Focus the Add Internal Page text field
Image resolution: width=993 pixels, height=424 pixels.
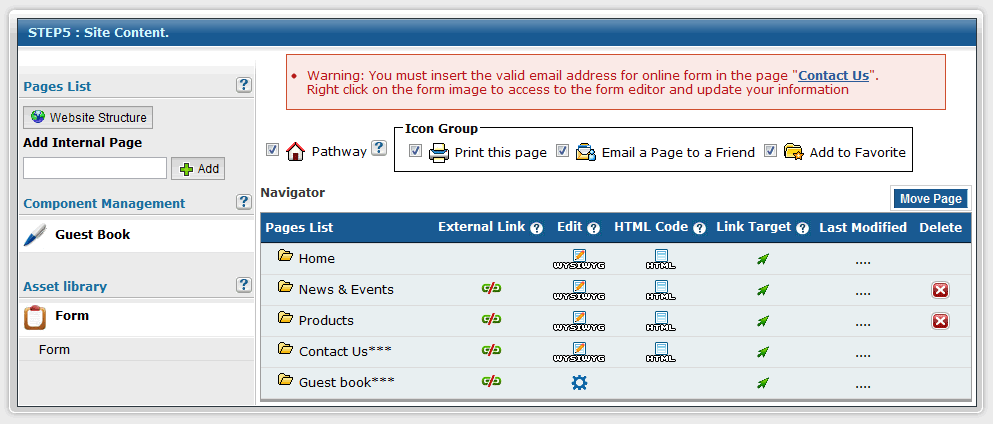(95, 168)
